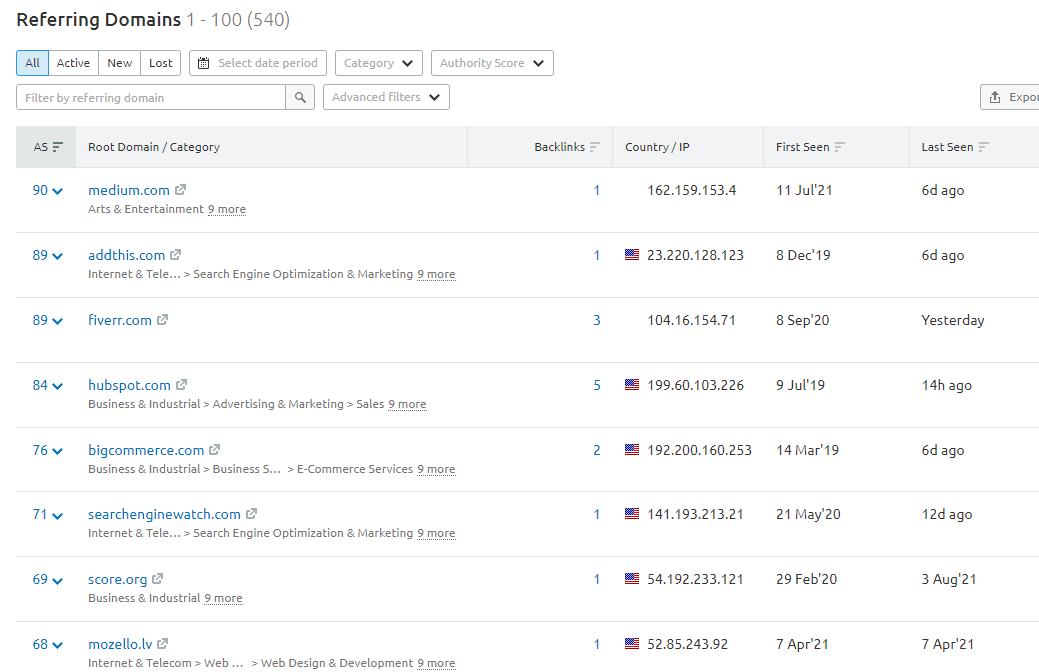Open bigcommerce.com domain link

point(146,450)
